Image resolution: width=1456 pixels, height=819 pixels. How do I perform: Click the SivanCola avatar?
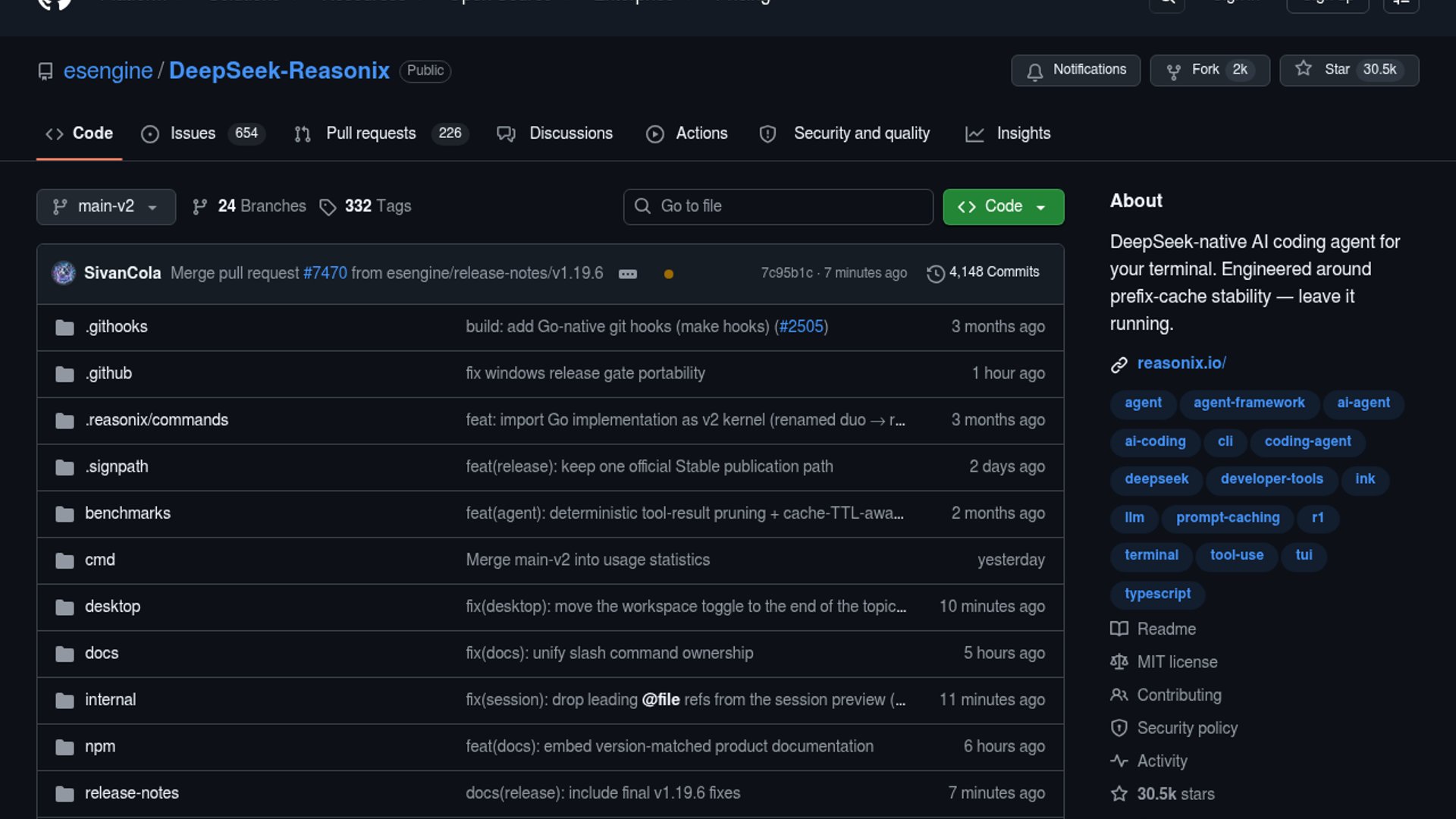64,273
